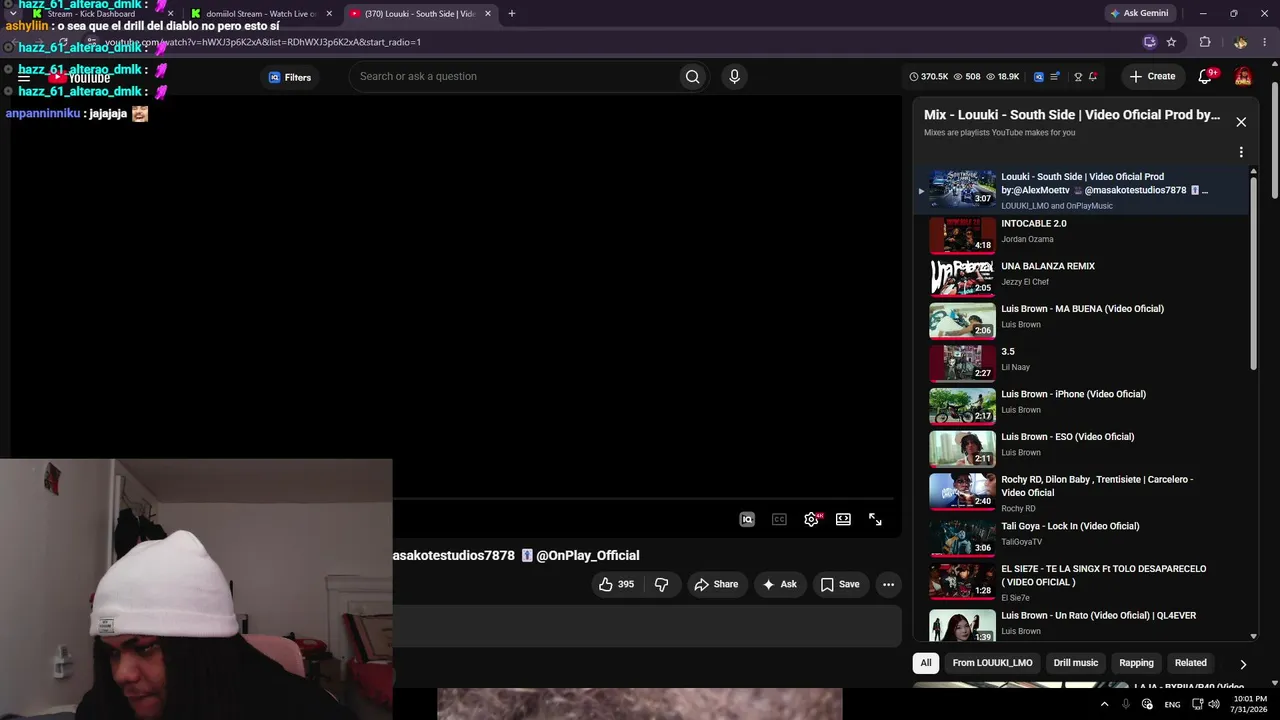Switch to the domiilol Stream tab

point(261,14)
